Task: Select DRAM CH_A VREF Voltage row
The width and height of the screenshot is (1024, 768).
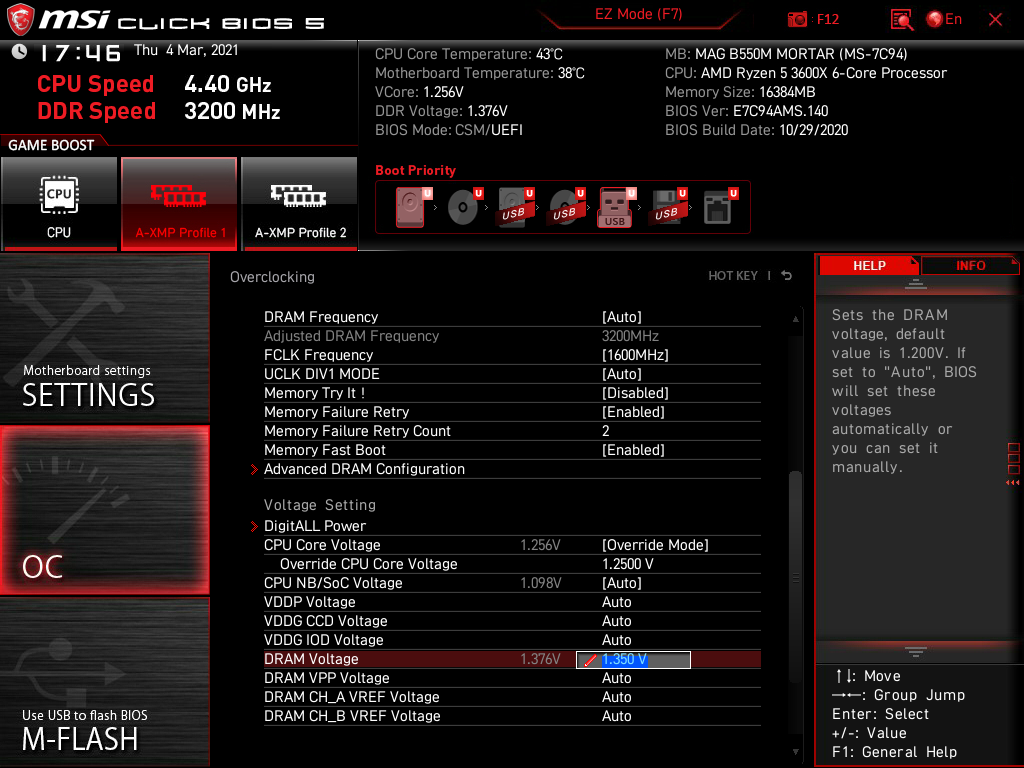Action: (512, 697)
